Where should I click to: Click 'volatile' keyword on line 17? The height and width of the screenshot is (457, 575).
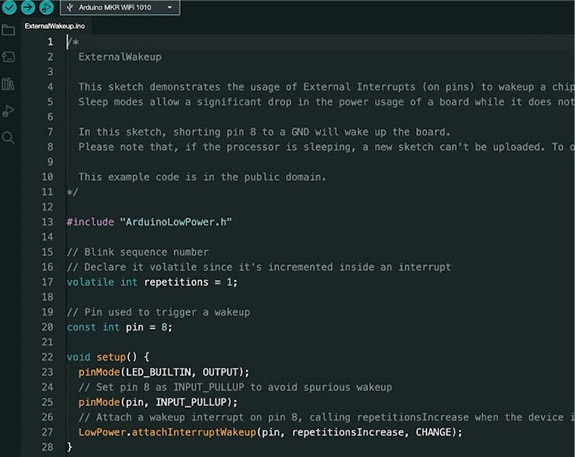click(90, 282)
